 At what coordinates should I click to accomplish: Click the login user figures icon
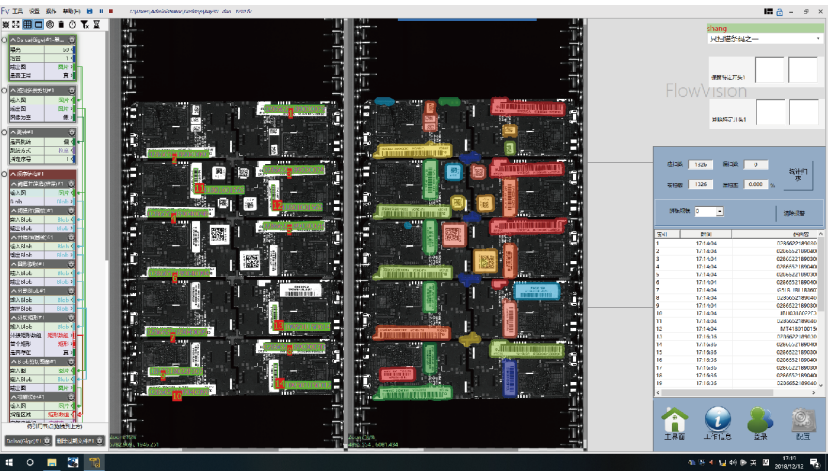pyautogui.click(x=760, y=420)
